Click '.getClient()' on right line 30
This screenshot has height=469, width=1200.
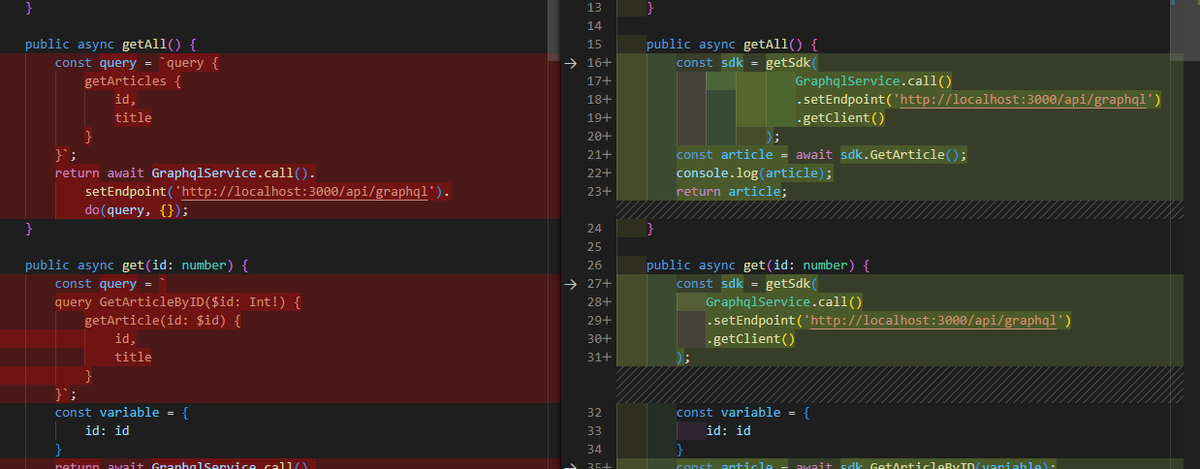coord(751,339)
